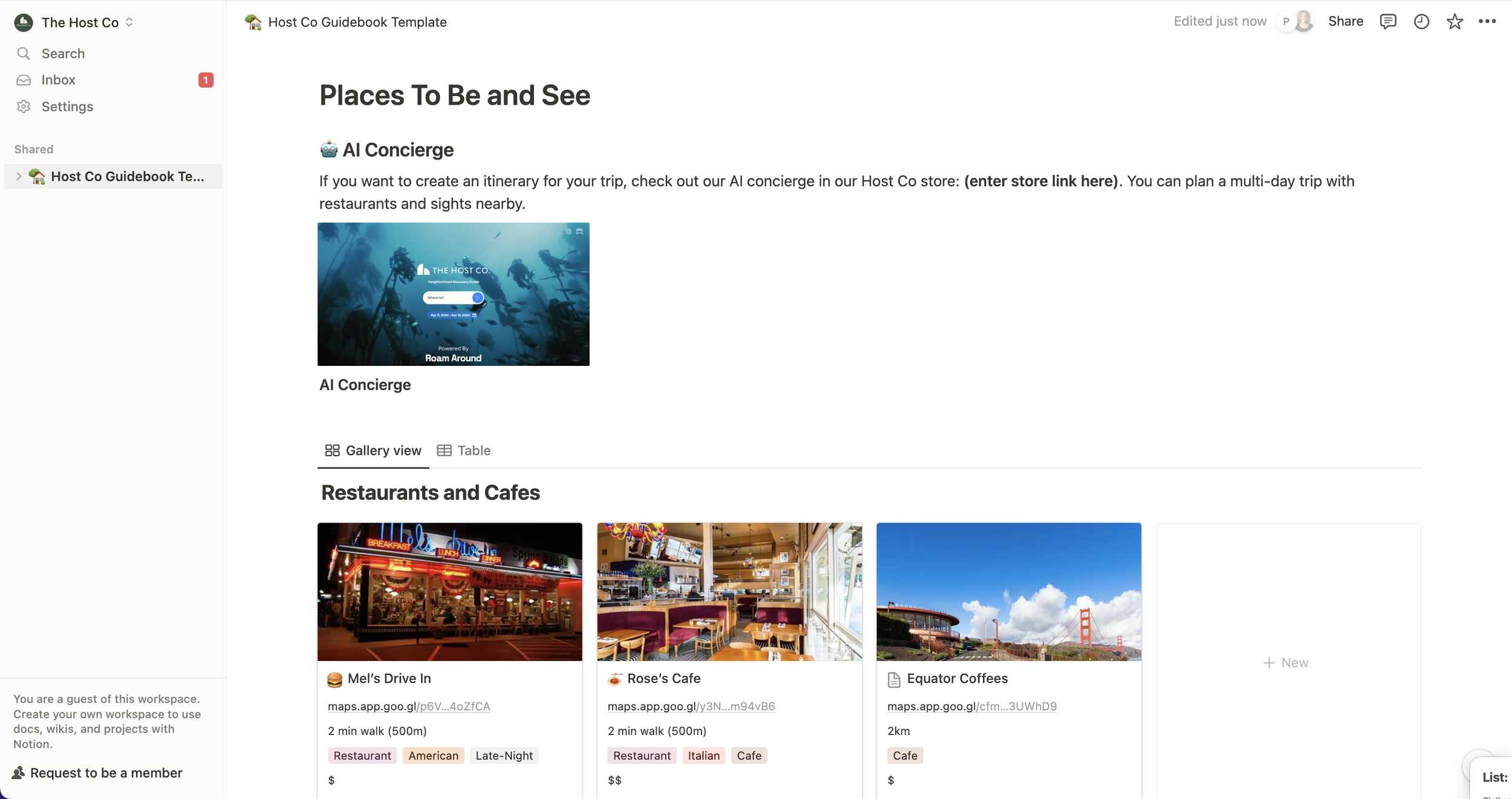This screenshot has height=799, width=1512.
Task: Open the page options ellipsis menu
Action: click(1488, 21)
